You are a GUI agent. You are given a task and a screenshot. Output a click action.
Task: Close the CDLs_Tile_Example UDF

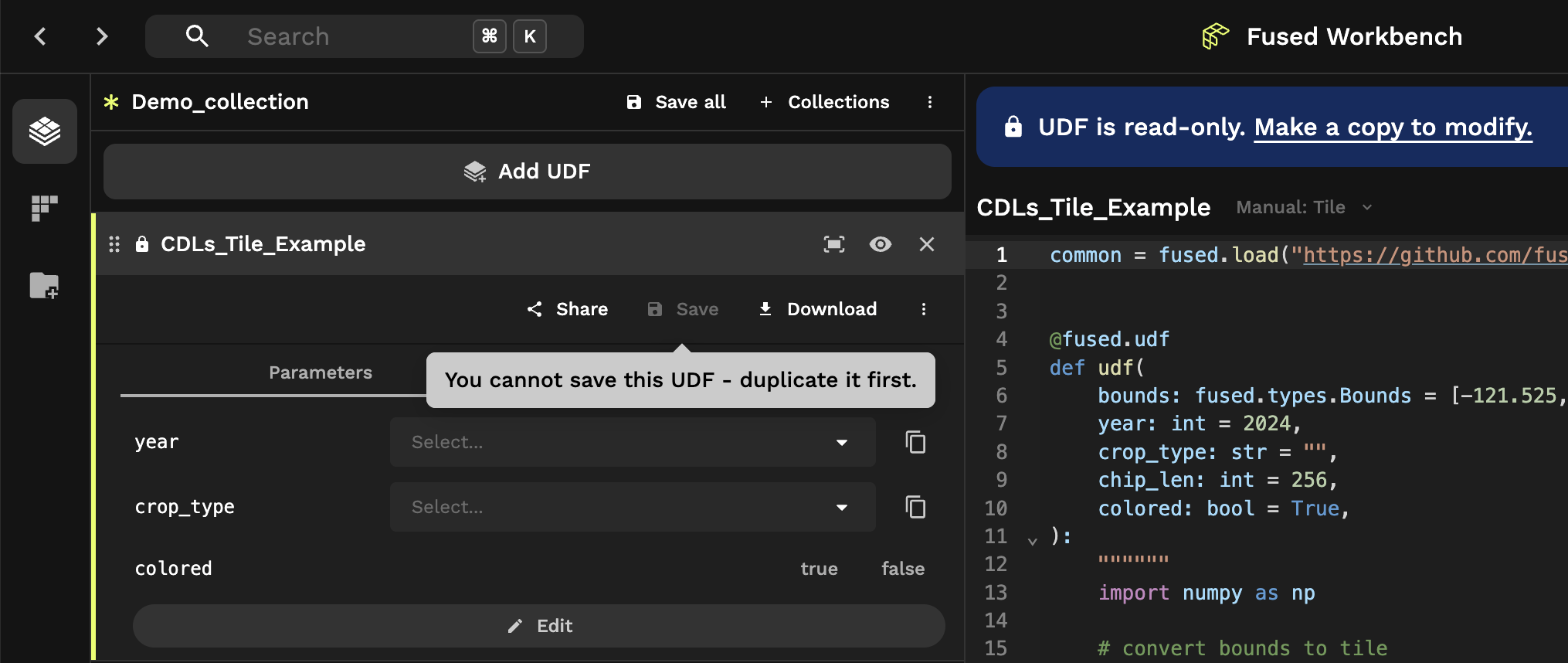[927, 244]
